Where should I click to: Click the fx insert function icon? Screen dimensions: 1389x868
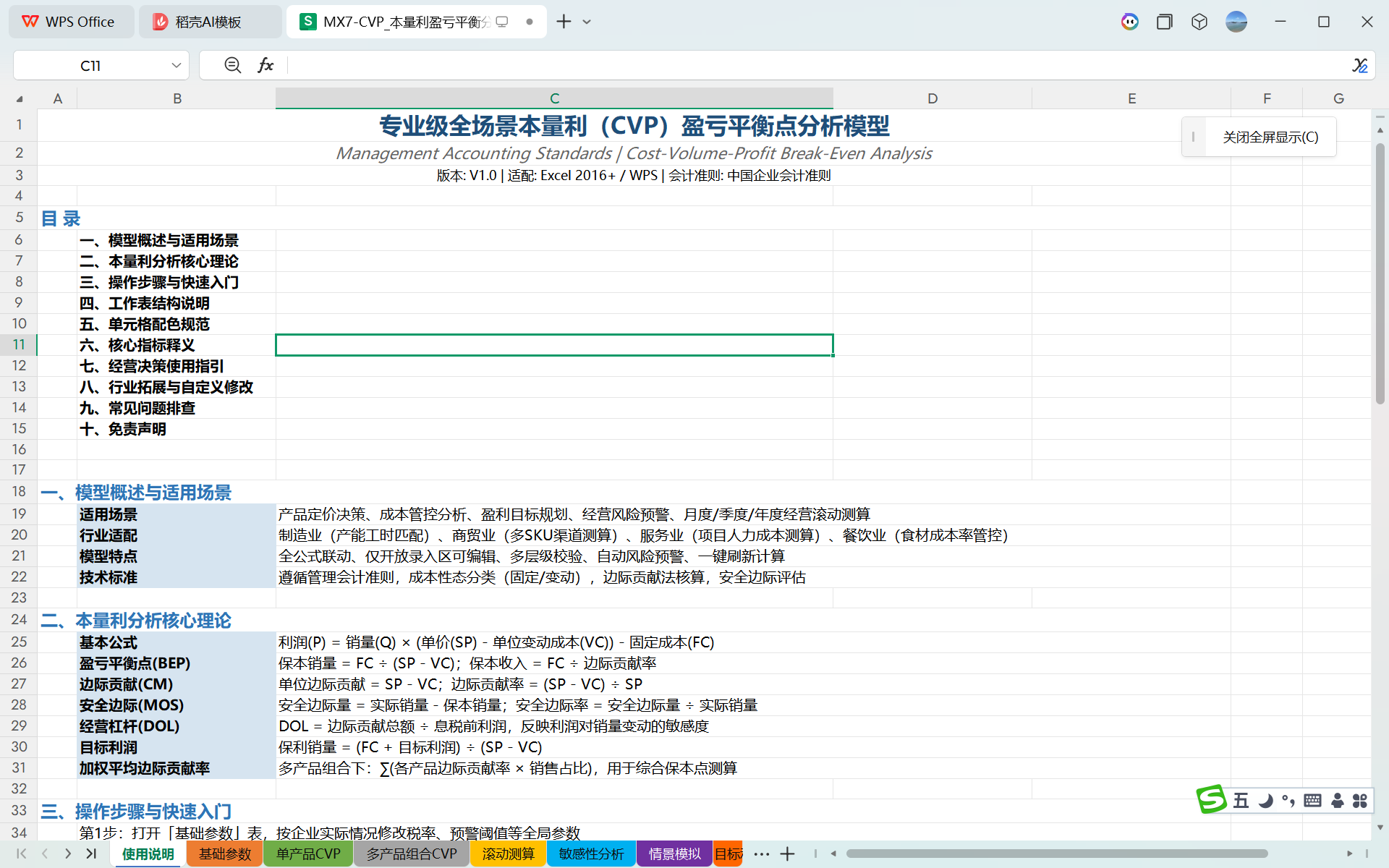pos(266,65)
